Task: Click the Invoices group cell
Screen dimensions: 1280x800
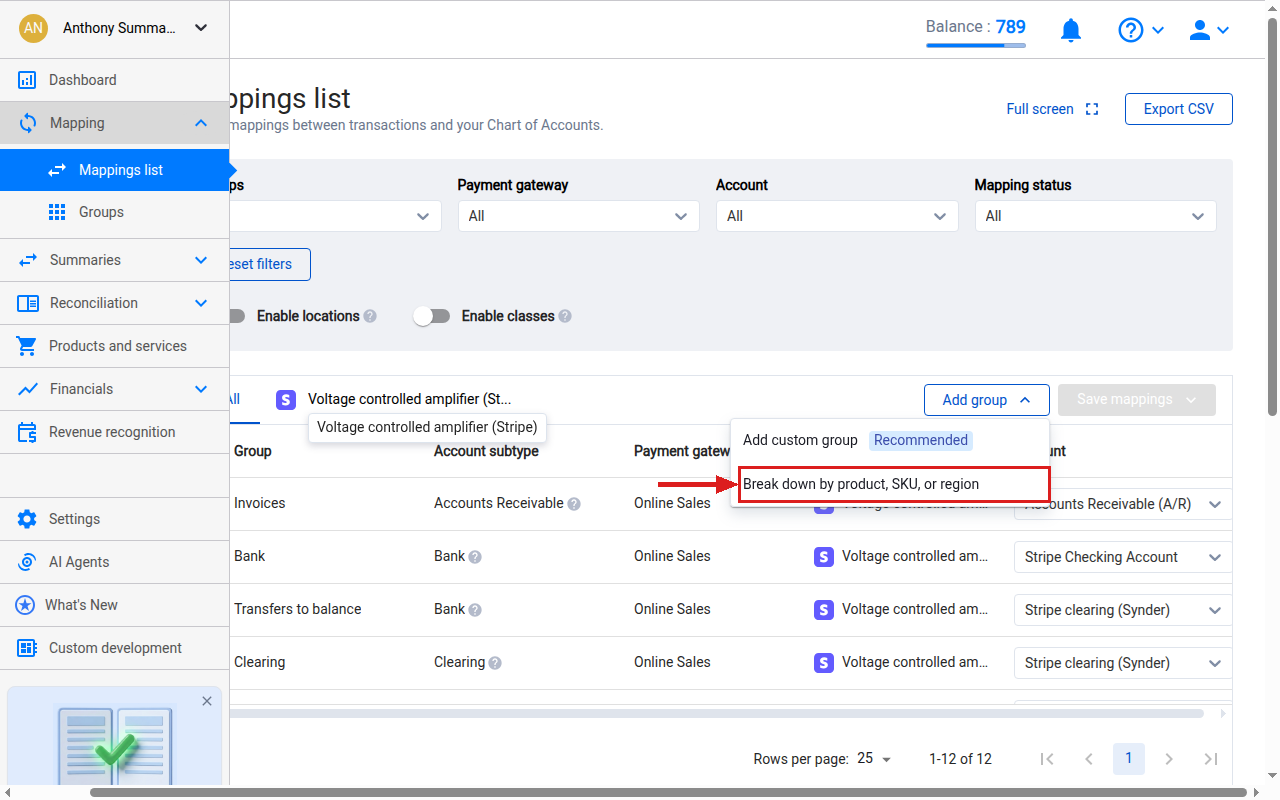Action: click(x=260, y=503)
